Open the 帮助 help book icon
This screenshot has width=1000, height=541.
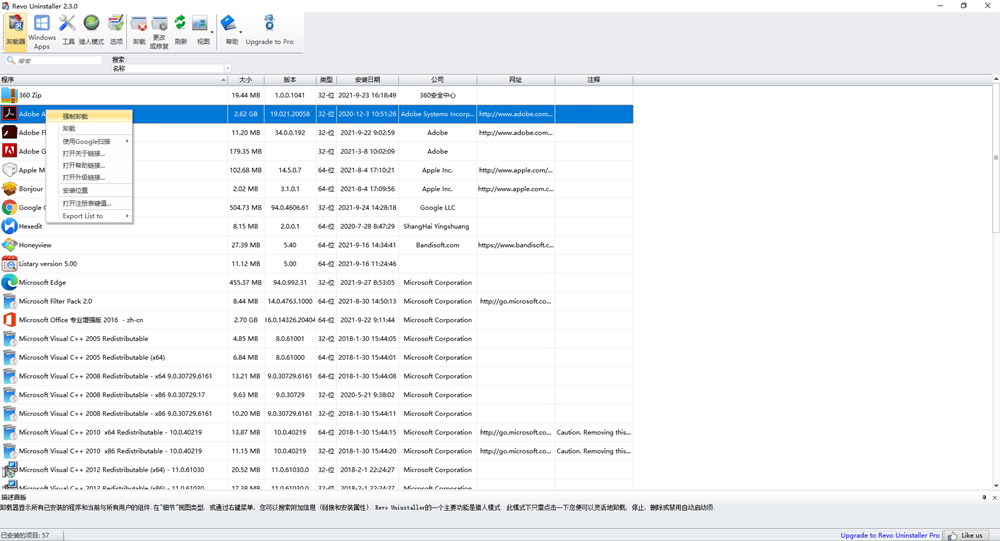(x=228, y=24)
